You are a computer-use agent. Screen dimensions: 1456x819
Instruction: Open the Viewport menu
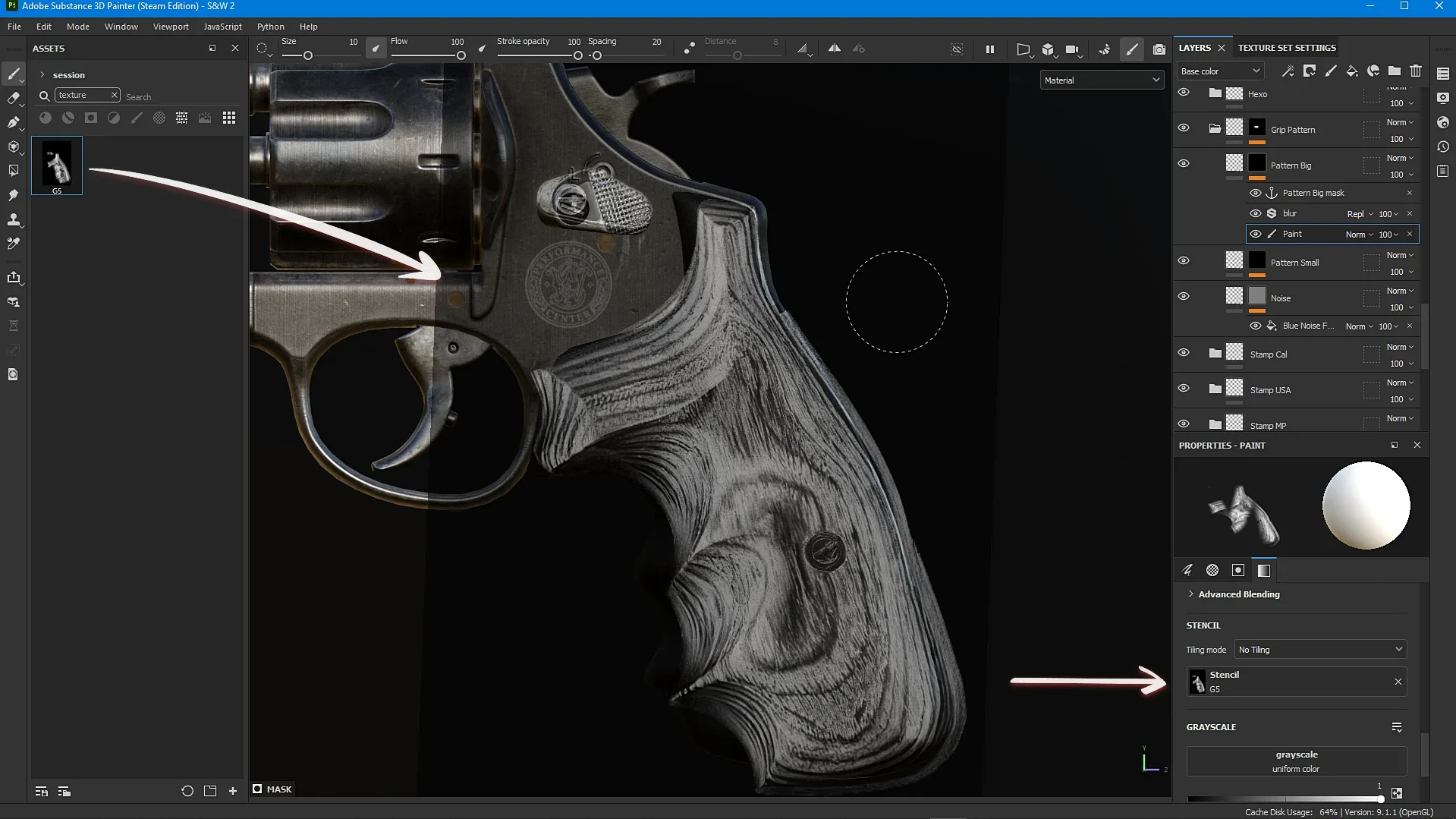tap(170, 26)
